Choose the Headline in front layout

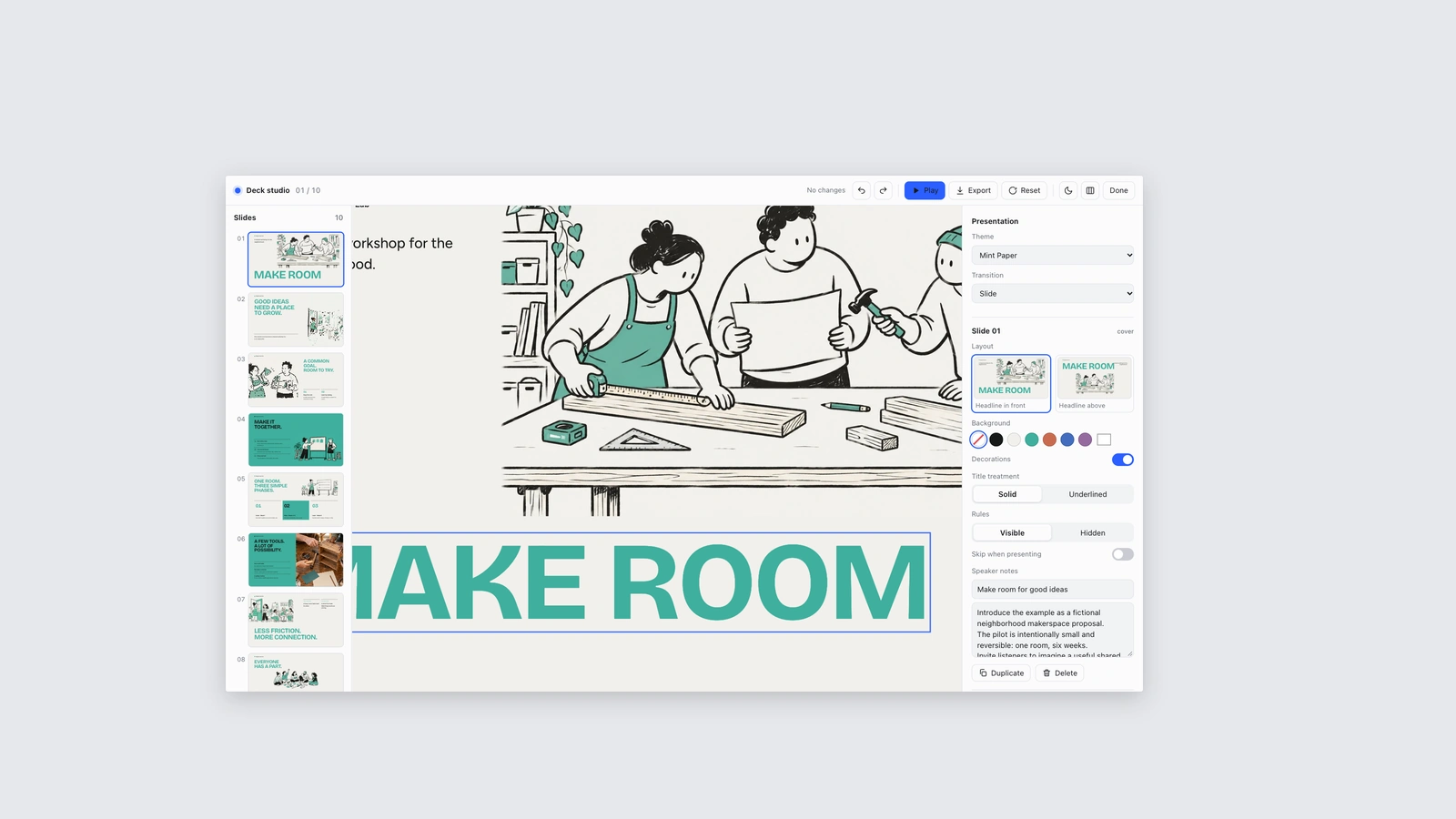[1011, 383]
